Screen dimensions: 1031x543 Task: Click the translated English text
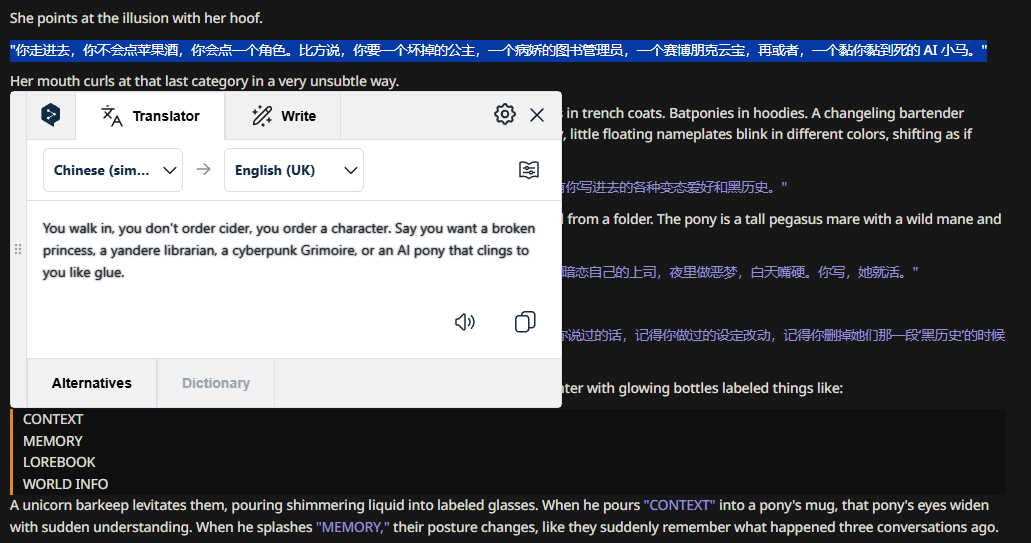tap(289, 250)
